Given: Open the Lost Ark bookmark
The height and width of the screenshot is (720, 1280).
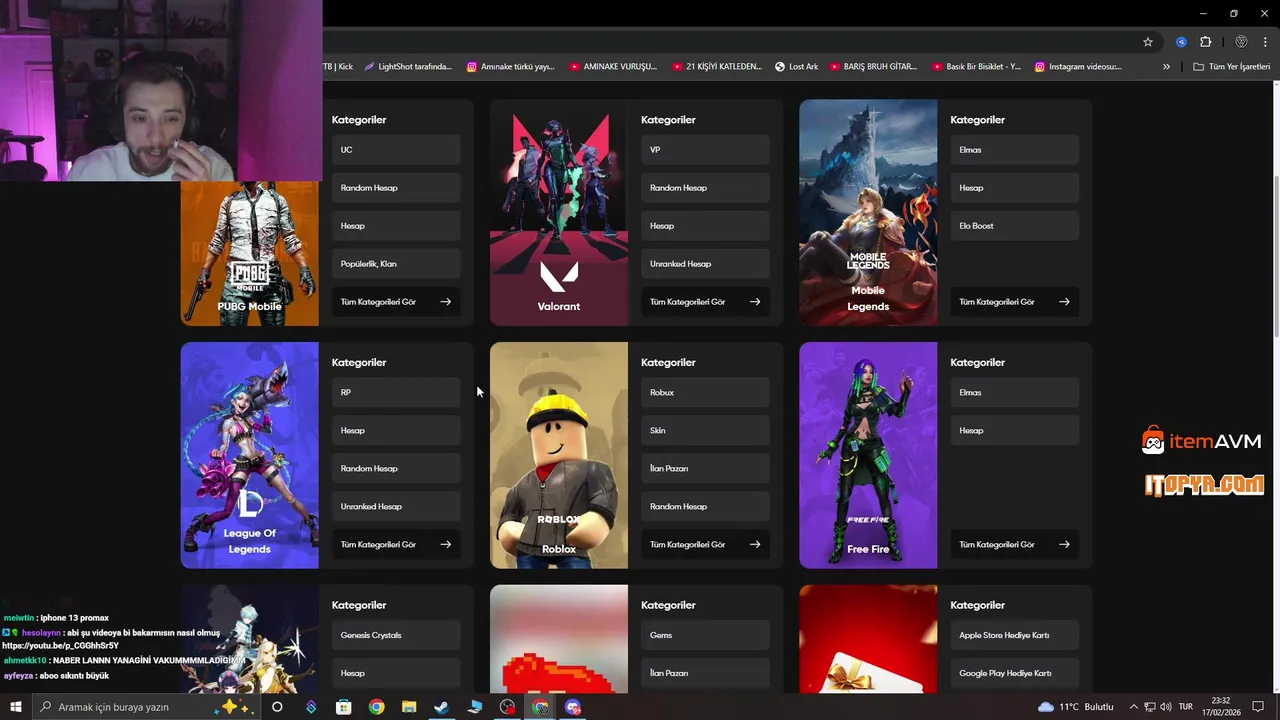Looking at the screenshot, I should tap(797, 67).
